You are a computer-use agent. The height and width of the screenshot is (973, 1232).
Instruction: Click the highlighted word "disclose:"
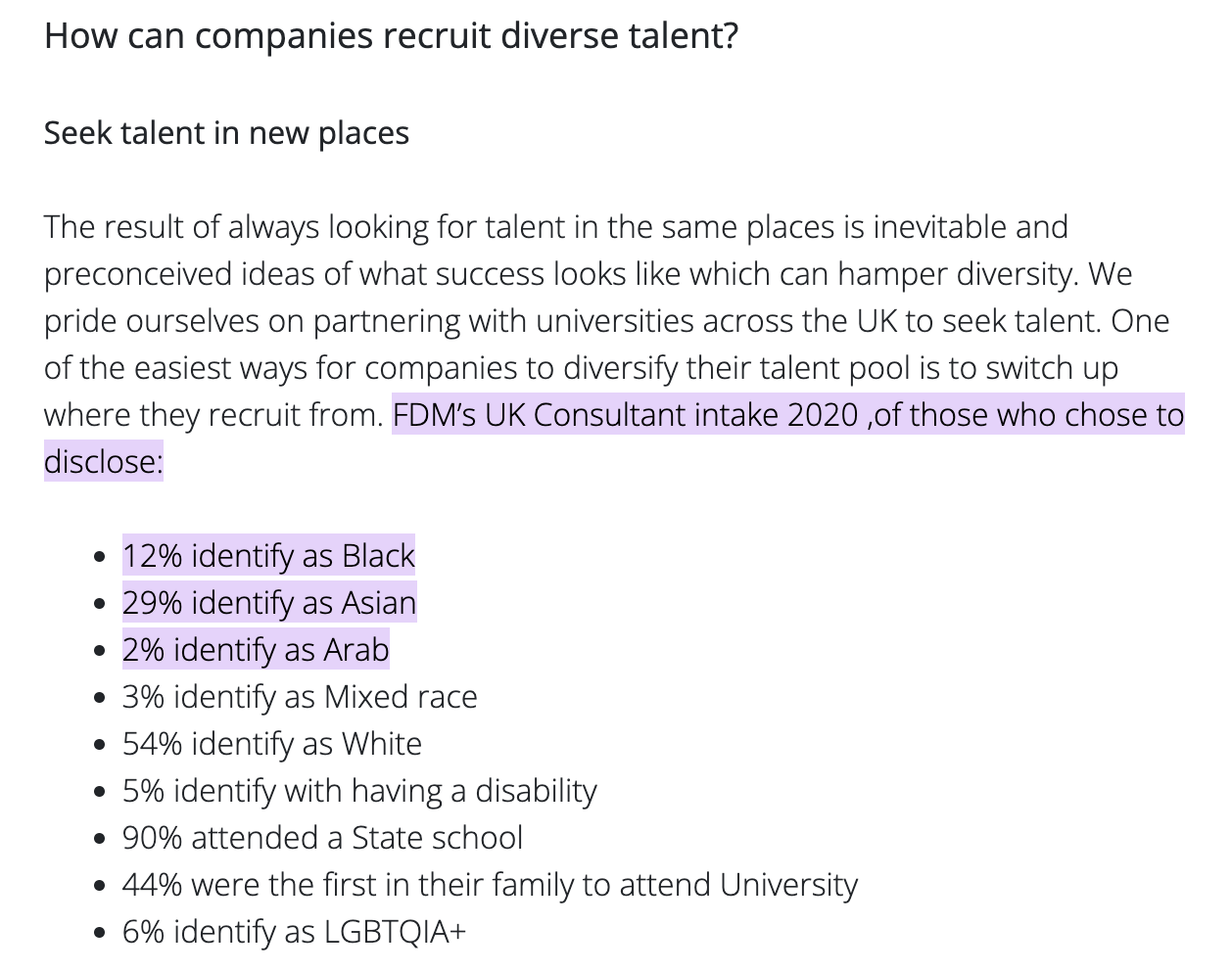103,462
